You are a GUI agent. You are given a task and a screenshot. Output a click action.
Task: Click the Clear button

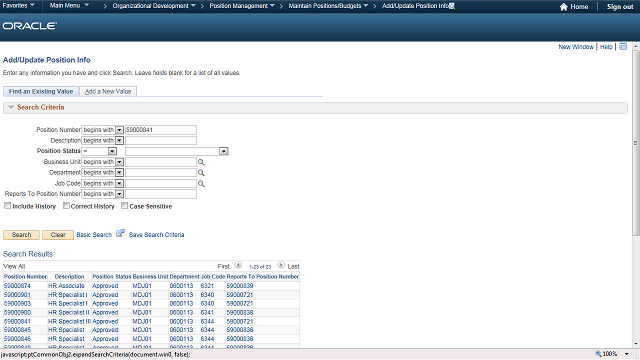(x=58, y=235)
